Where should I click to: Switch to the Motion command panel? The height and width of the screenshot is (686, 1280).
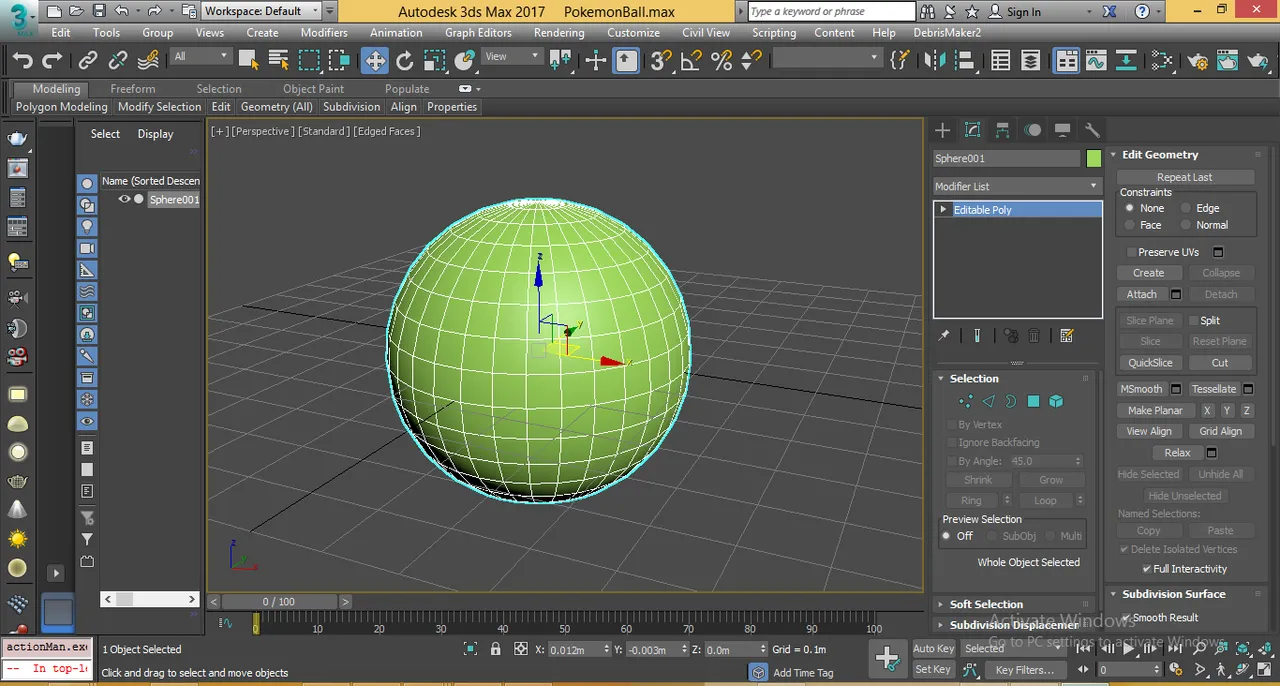pos(1032,130)
